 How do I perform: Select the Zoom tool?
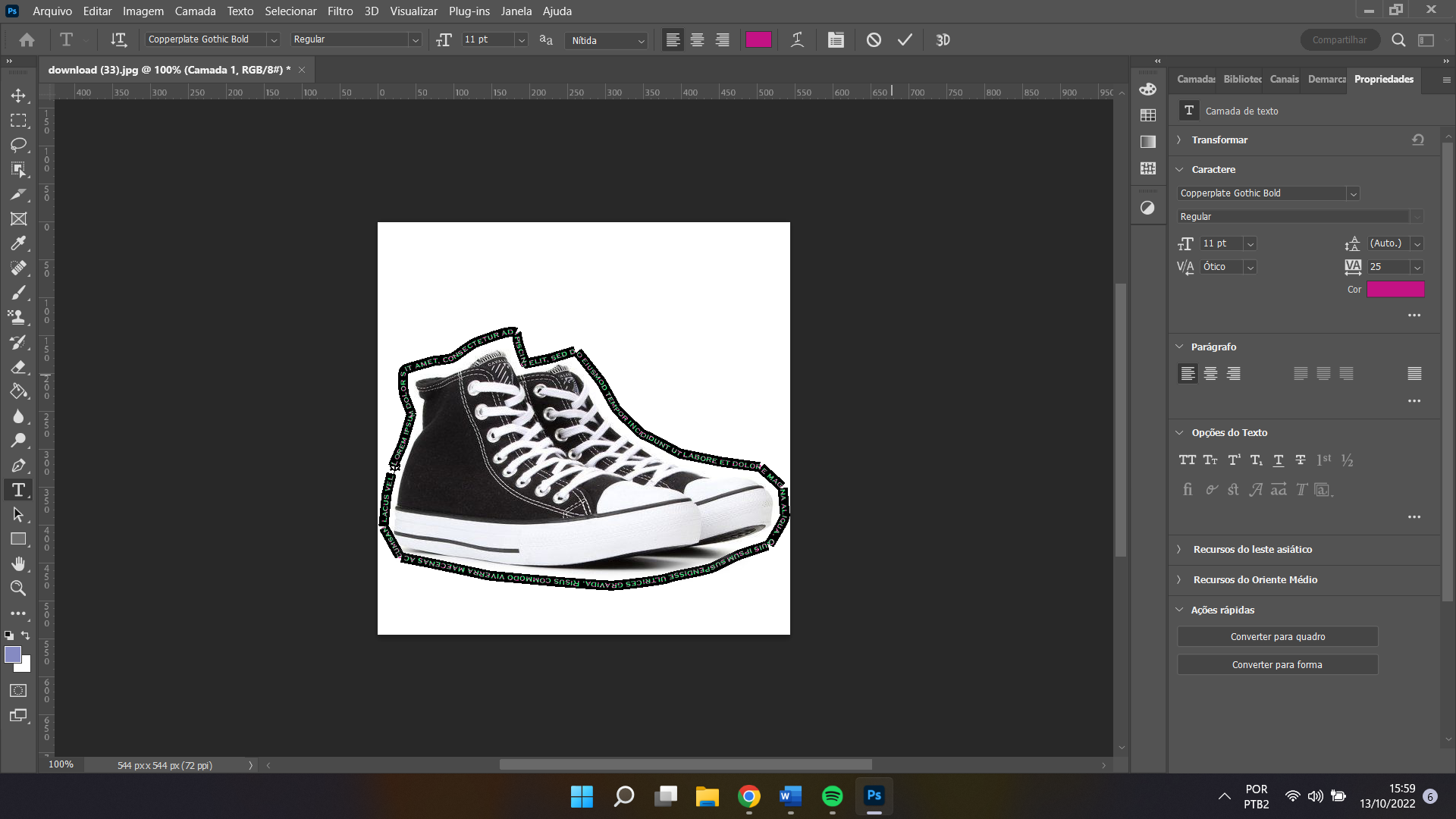19,589
